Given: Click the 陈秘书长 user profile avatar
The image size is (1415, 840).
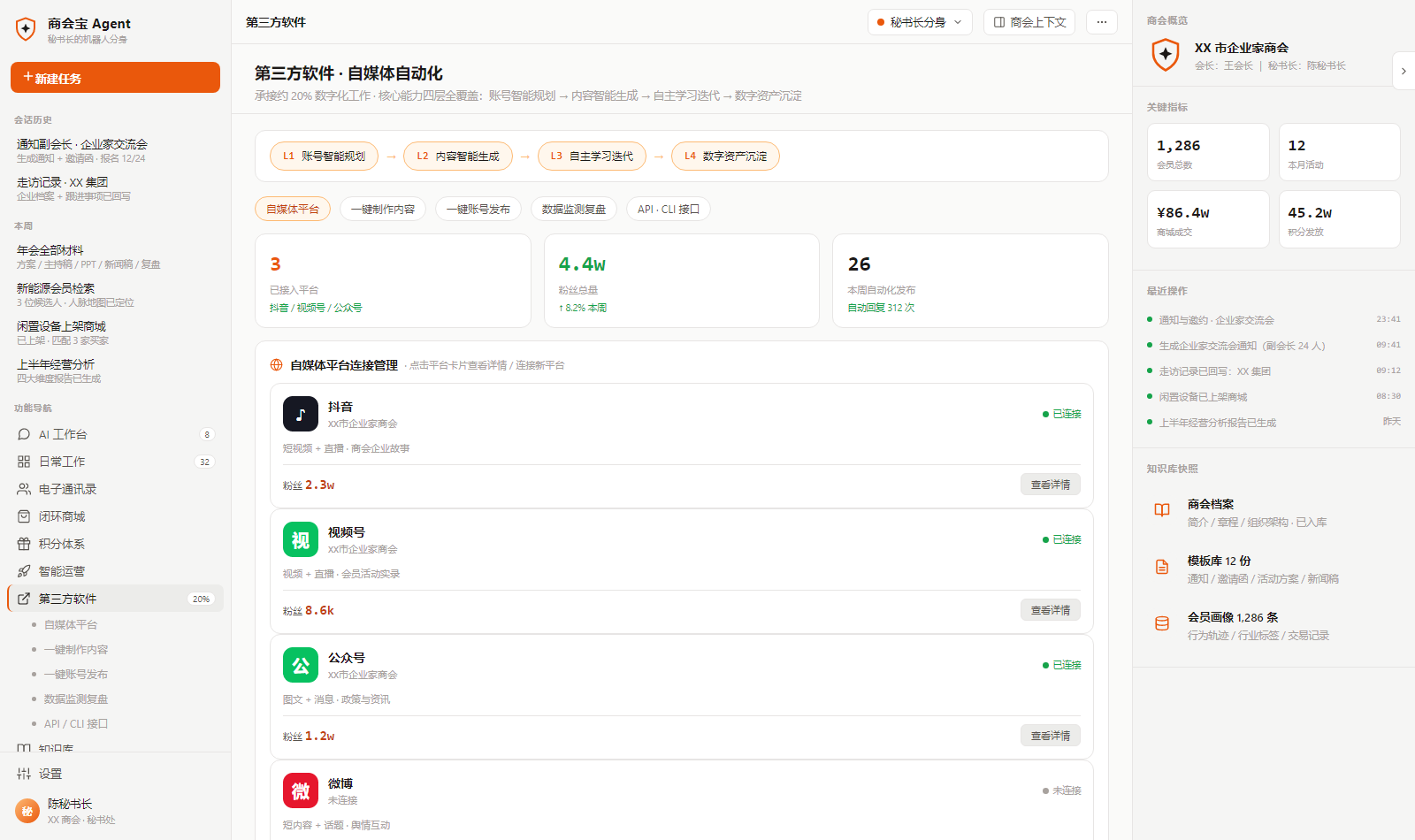Looking at the screenshot, I should (27, 811).
